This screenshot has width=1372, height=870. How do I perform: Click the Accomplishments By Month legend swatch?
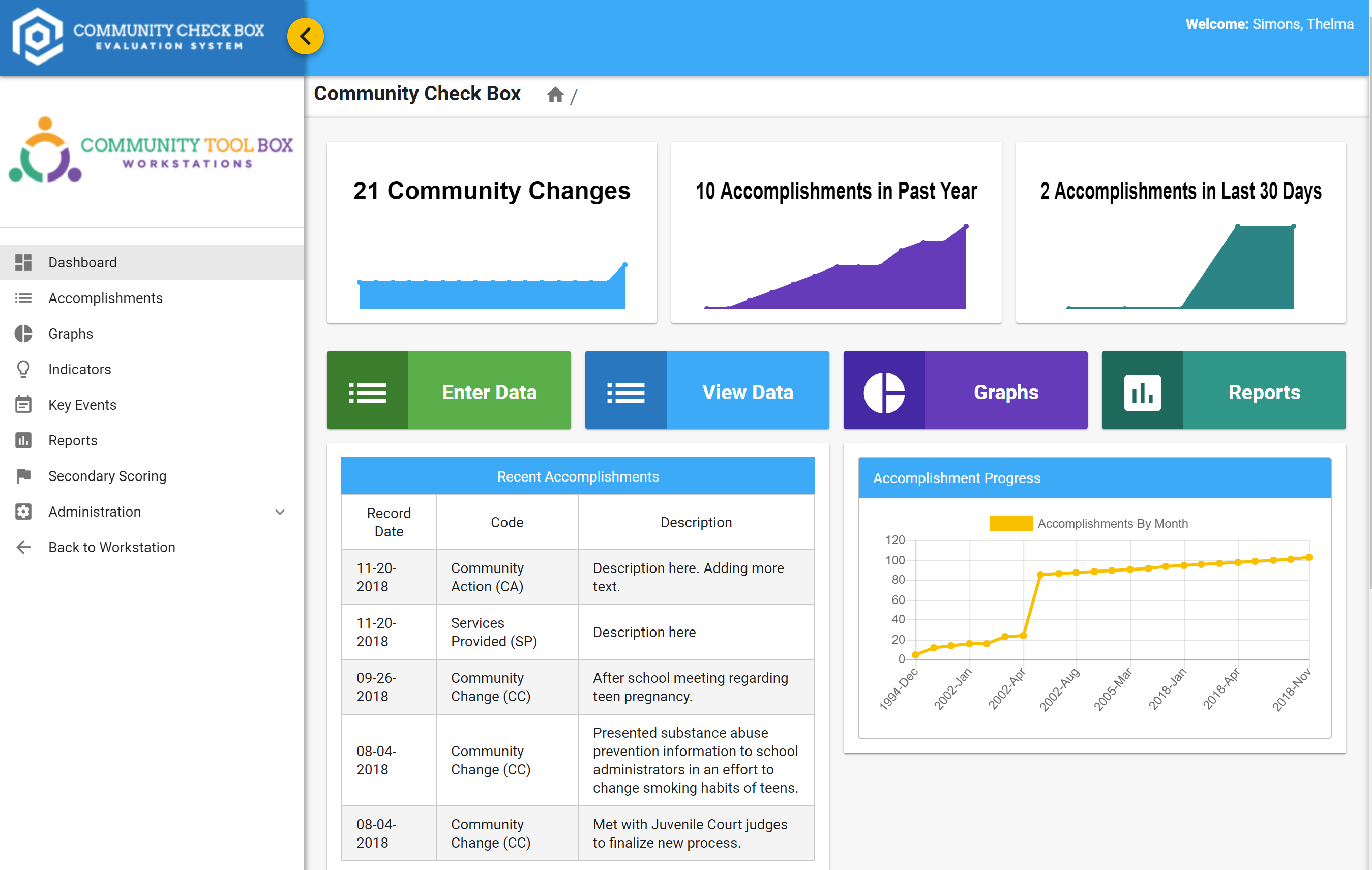[x=1011, y=523]
